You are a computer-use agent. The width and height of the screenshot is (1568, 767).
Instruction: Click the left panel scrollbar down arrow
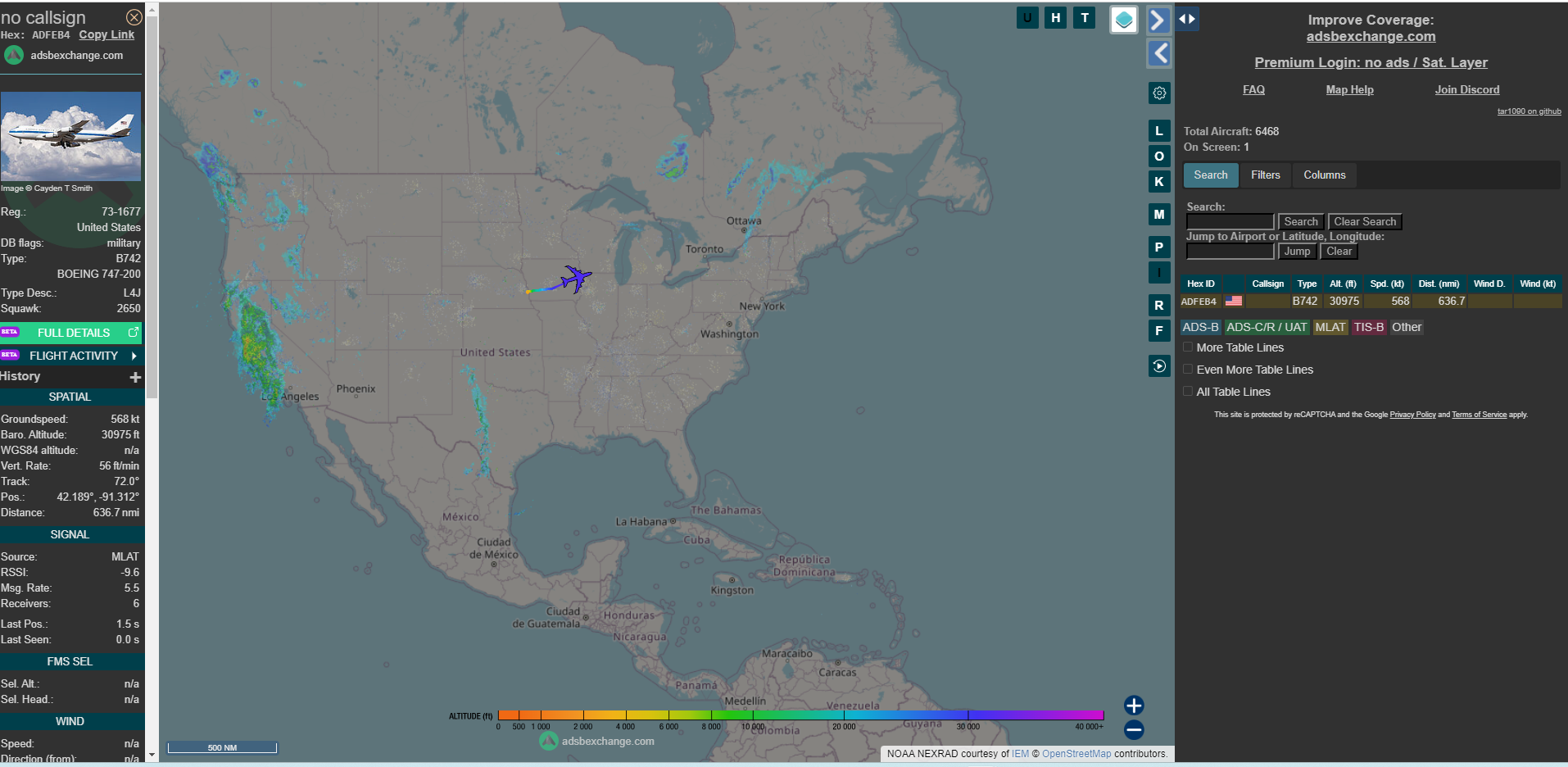pyautogui.click(x=152, y=755)
